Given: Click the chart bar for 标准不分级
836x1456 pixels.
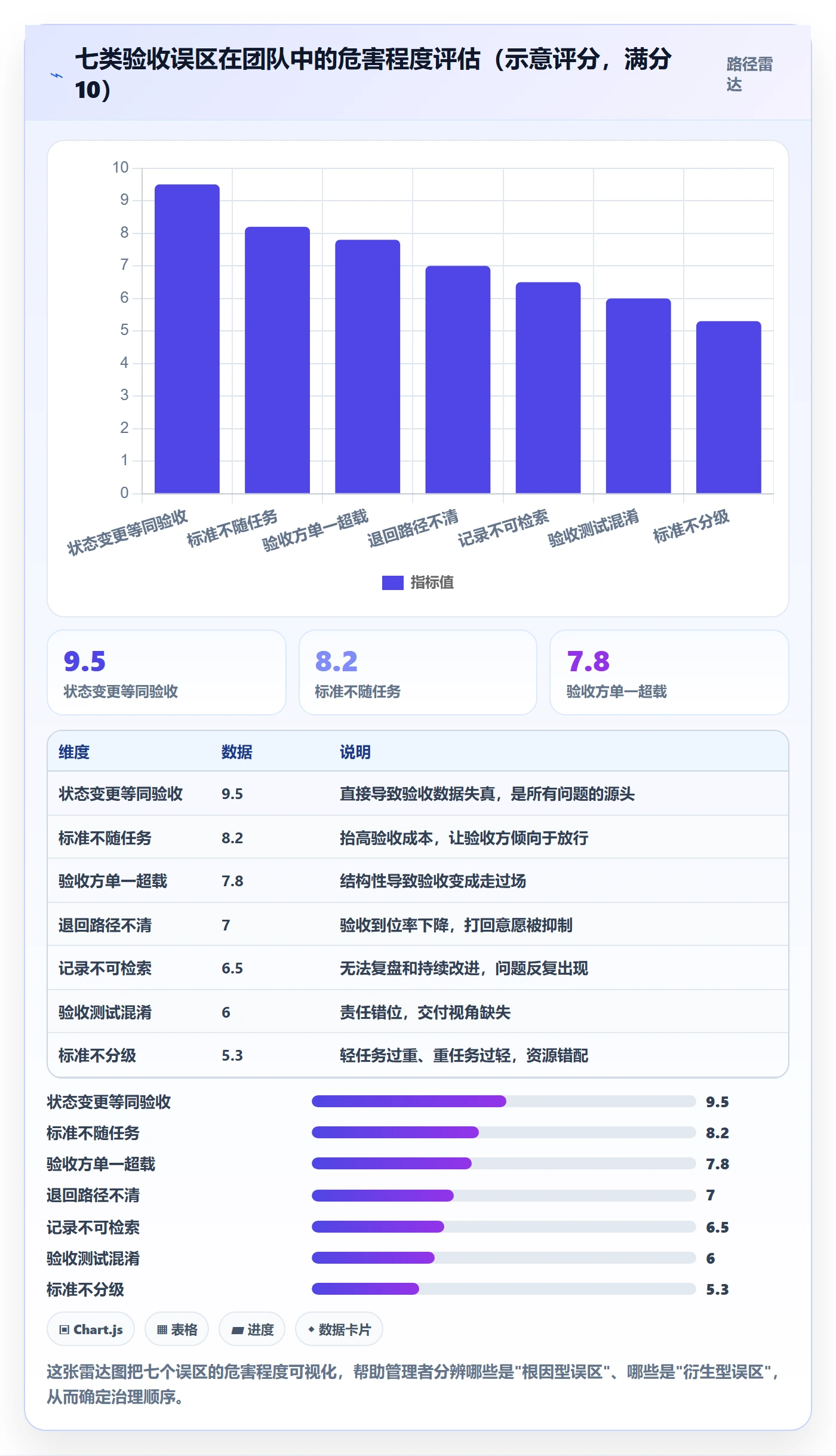Looking at the screenshot, I should [x=729, y=407].
